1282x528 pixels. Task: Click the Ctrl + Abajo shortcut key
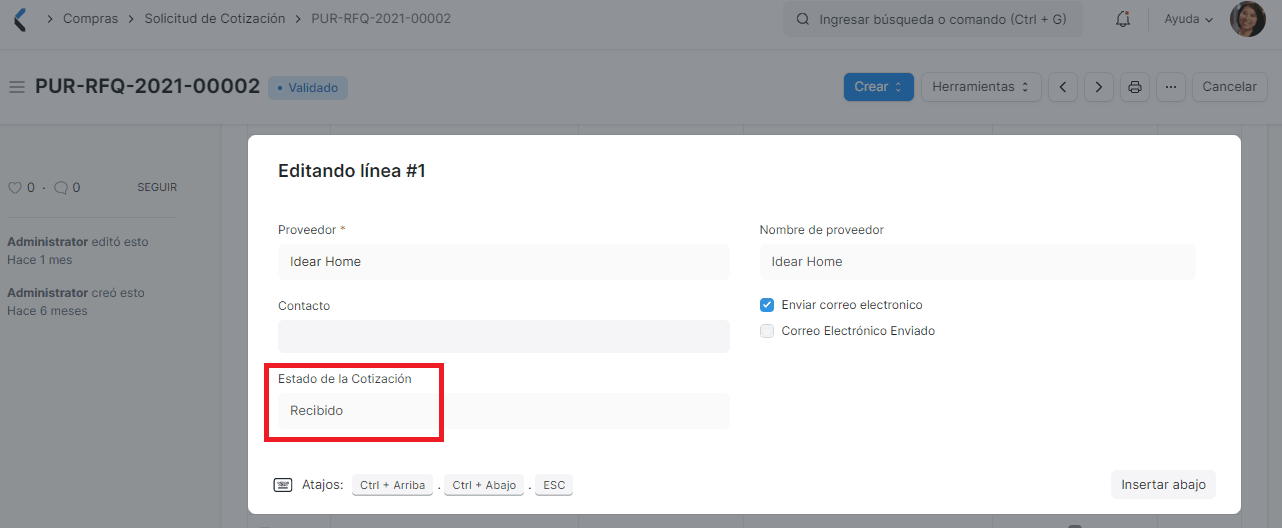[484, 485]
